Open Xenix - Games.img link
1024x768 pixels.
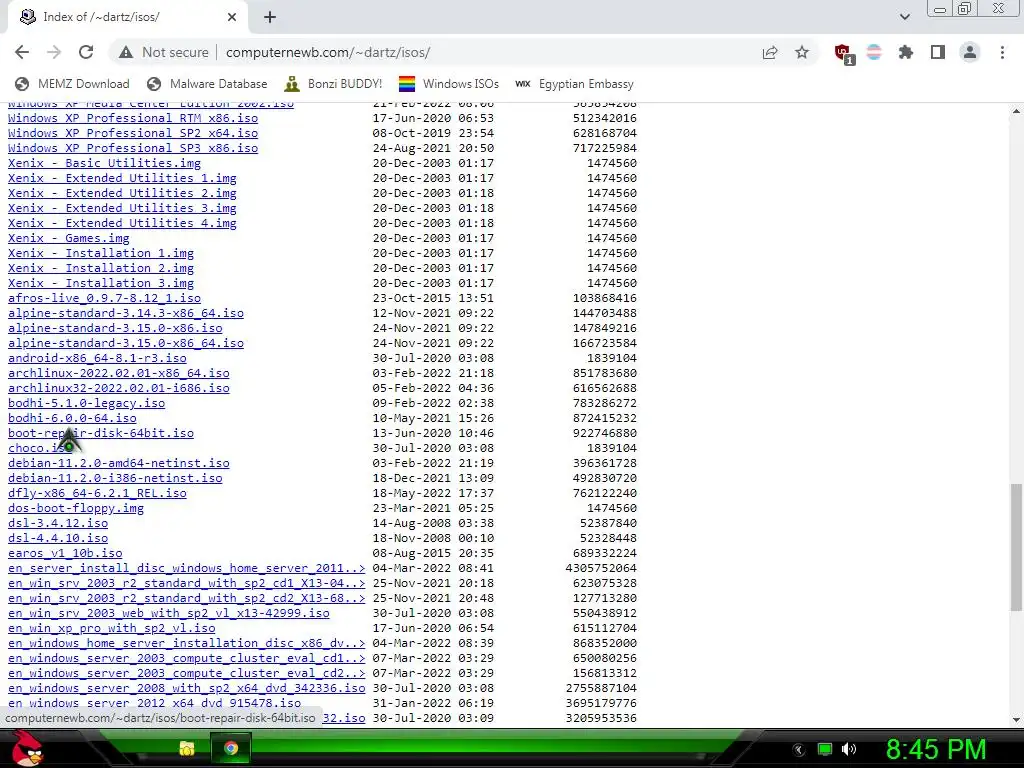[69, 238]
